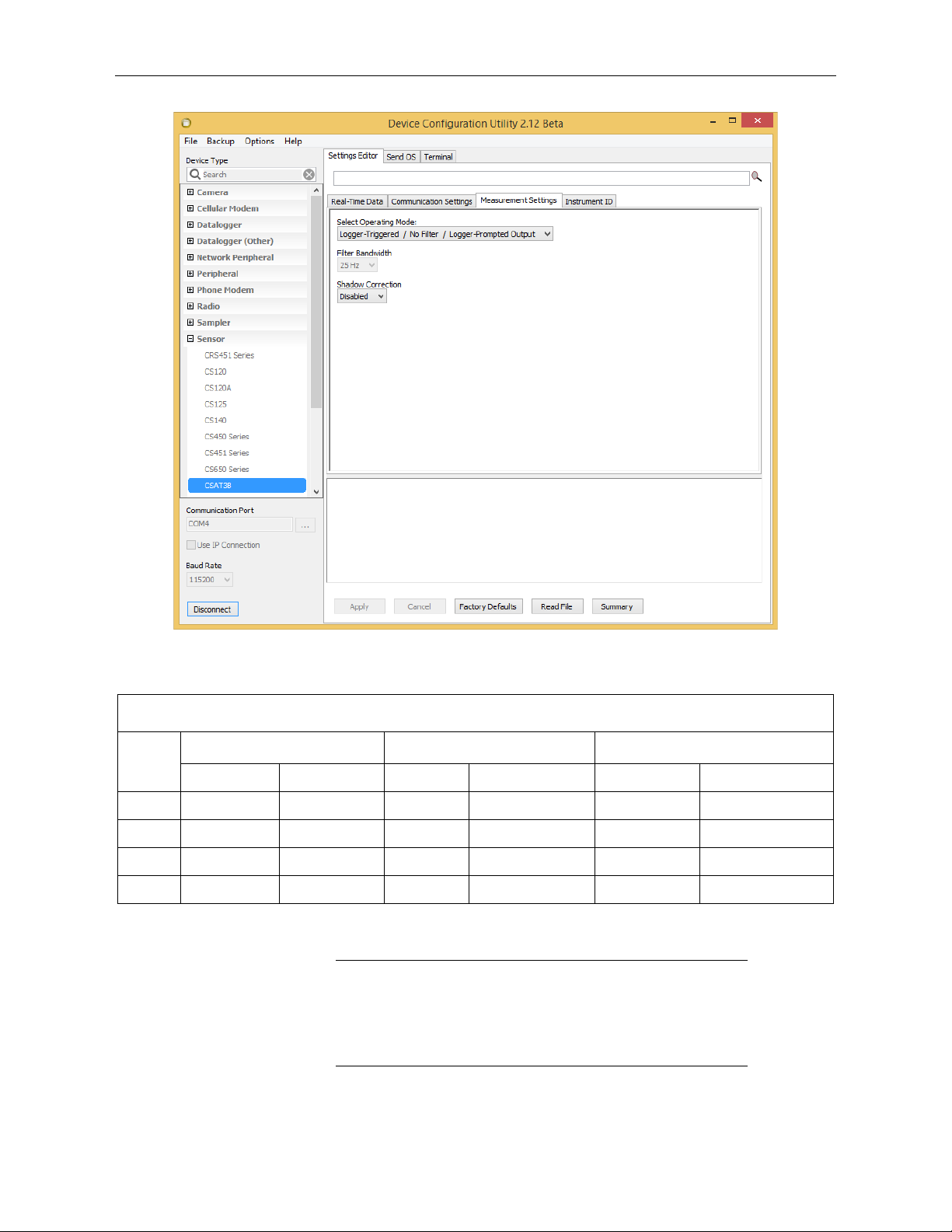Open the Communication Settings tab

click(x=431, y=201)
